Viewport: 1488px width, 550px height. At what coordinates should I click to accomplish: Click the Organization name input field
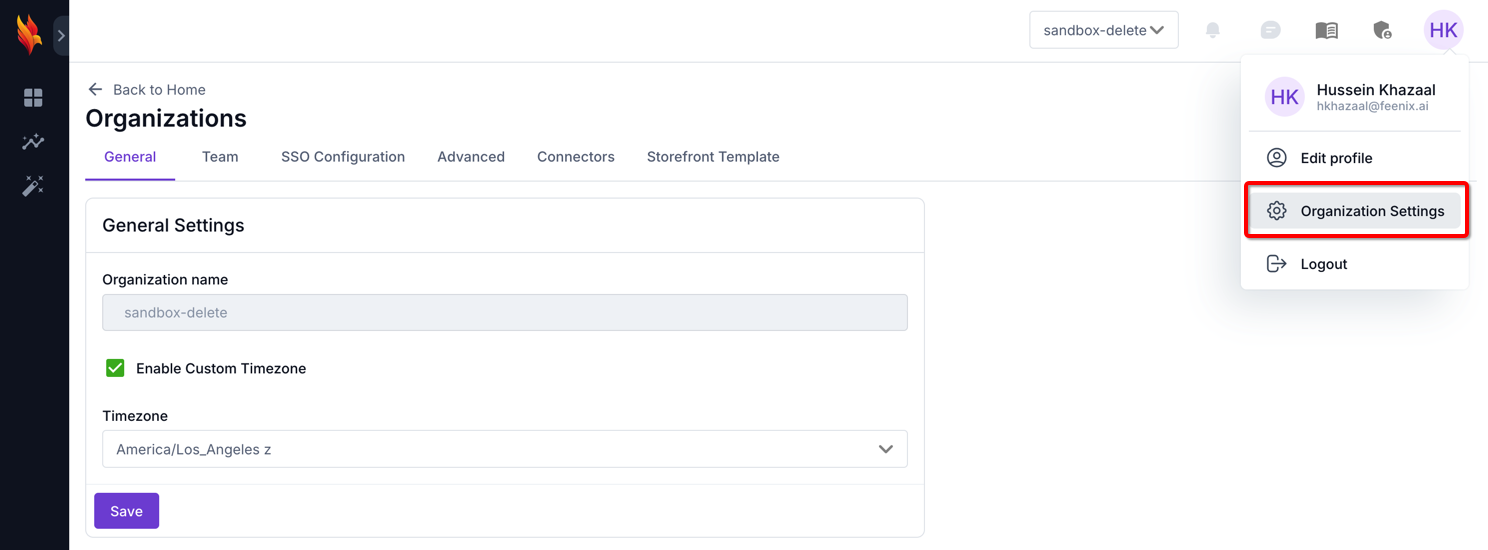504,312
